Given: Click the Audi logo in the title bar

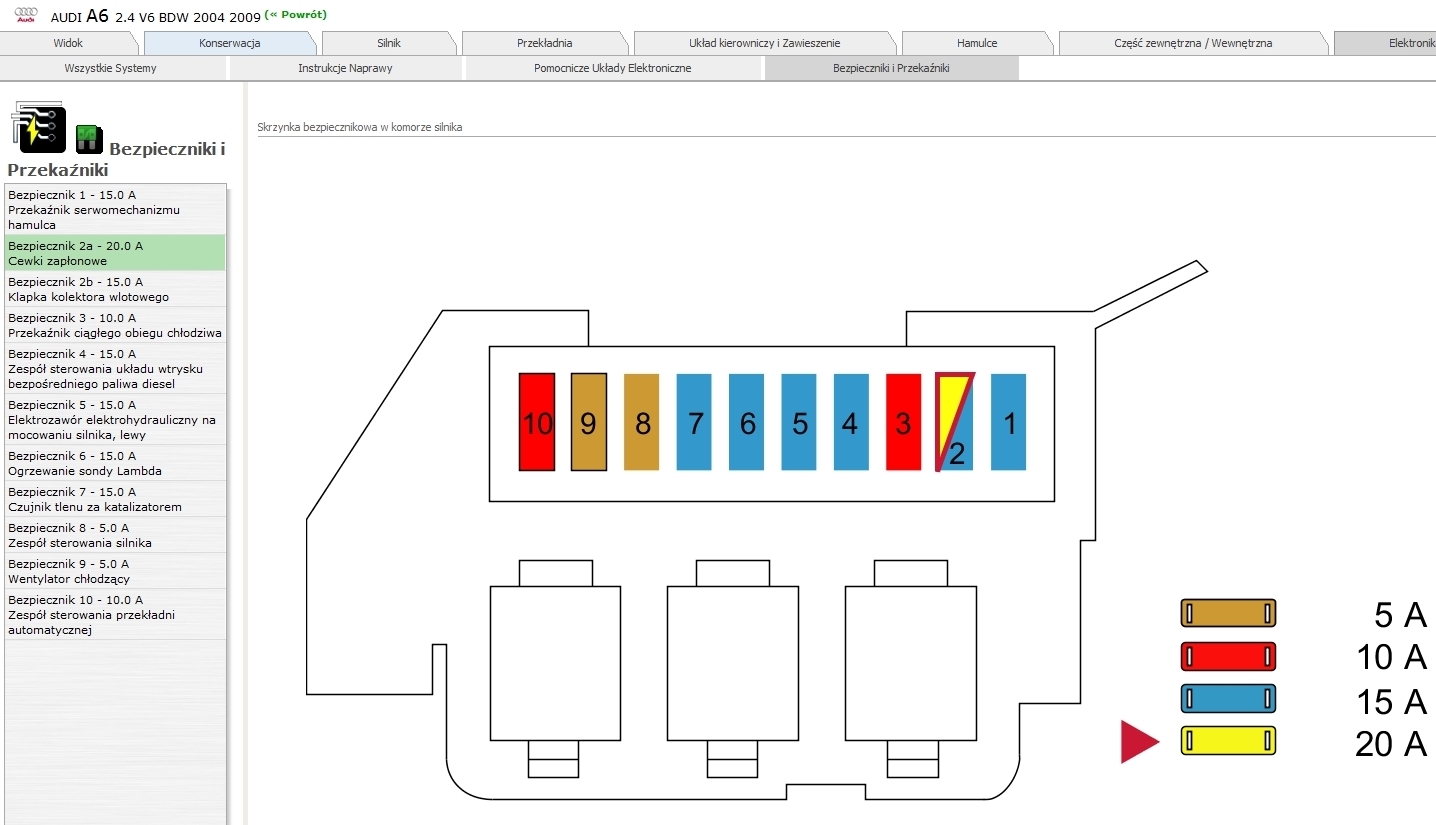Looking at the screenshot, I should click(x=24, y=14).
